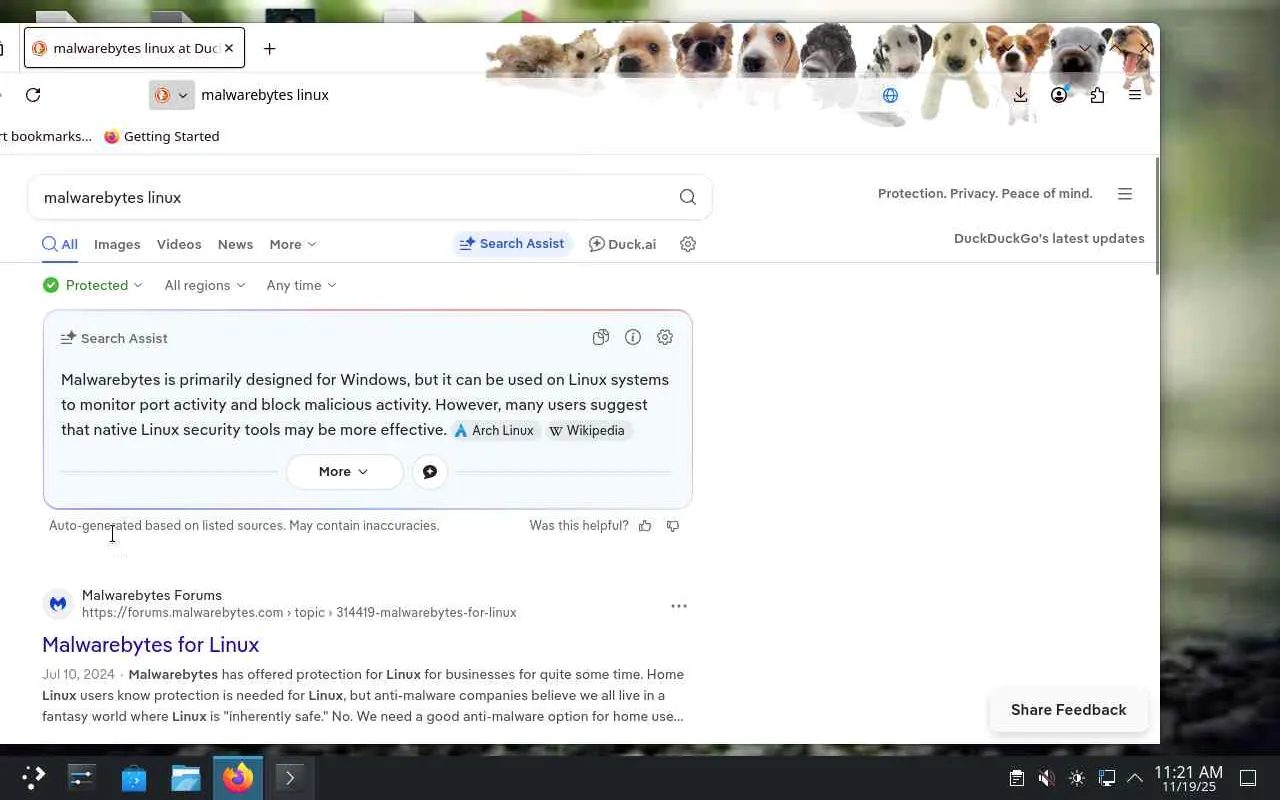Copy the Search Assist answer
This screenshot has width=1280, height=800.
pos(601,338)
